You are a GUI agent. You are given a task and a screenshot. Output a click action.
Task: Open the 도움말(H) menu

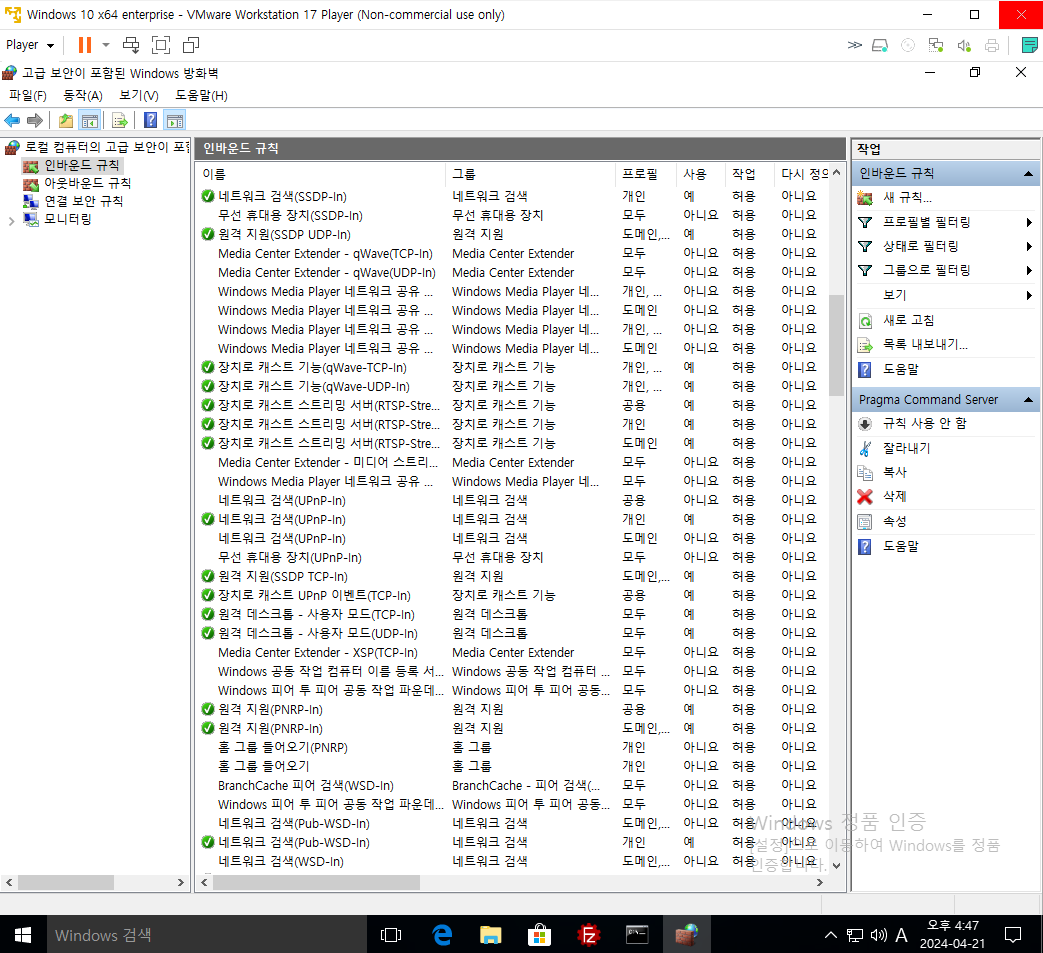[x=201, y=96]
